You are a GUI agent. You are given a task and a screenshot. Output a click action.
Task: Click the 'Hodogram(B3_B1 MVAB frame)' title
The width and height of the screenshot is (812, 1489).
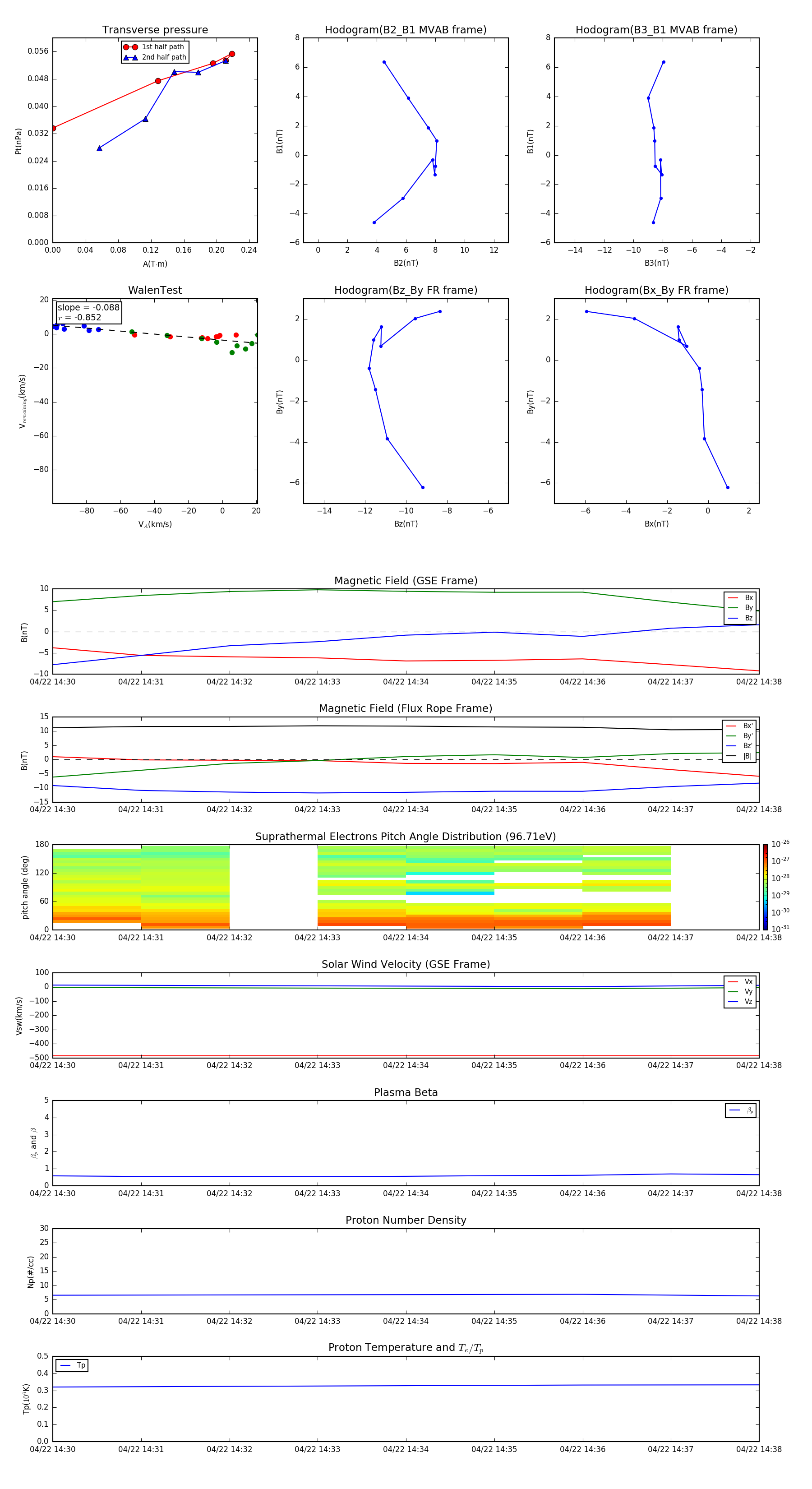[x=656, y=30]
